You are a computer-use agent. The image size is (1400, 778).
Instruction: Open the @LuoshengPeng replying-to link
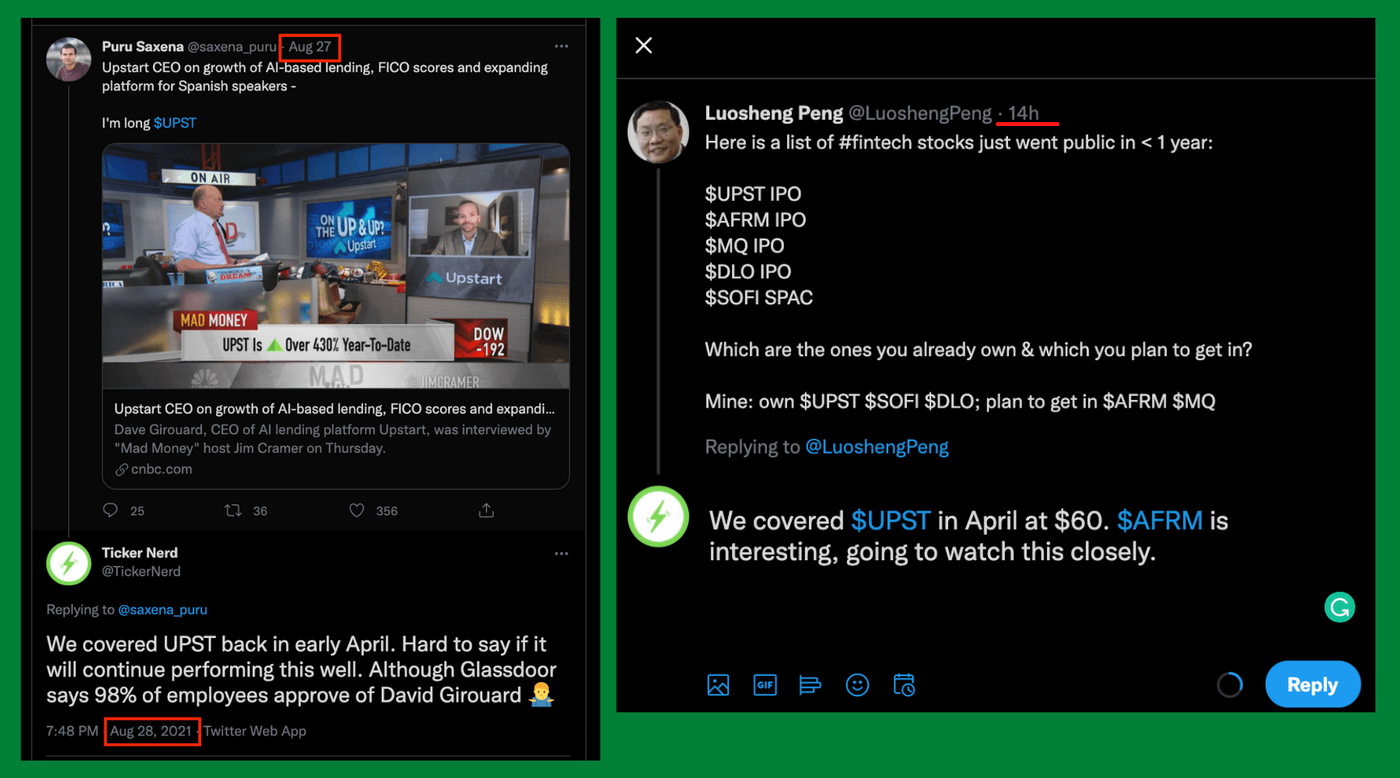(877, 447)
